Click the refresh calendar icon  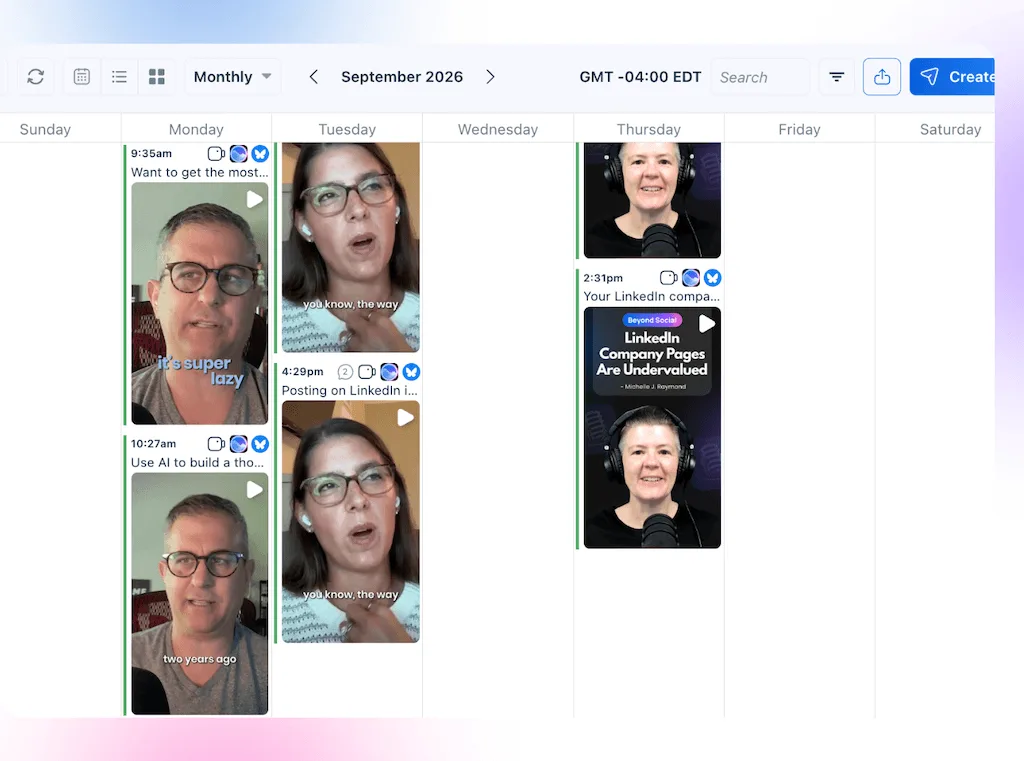[x=36, y=77]
